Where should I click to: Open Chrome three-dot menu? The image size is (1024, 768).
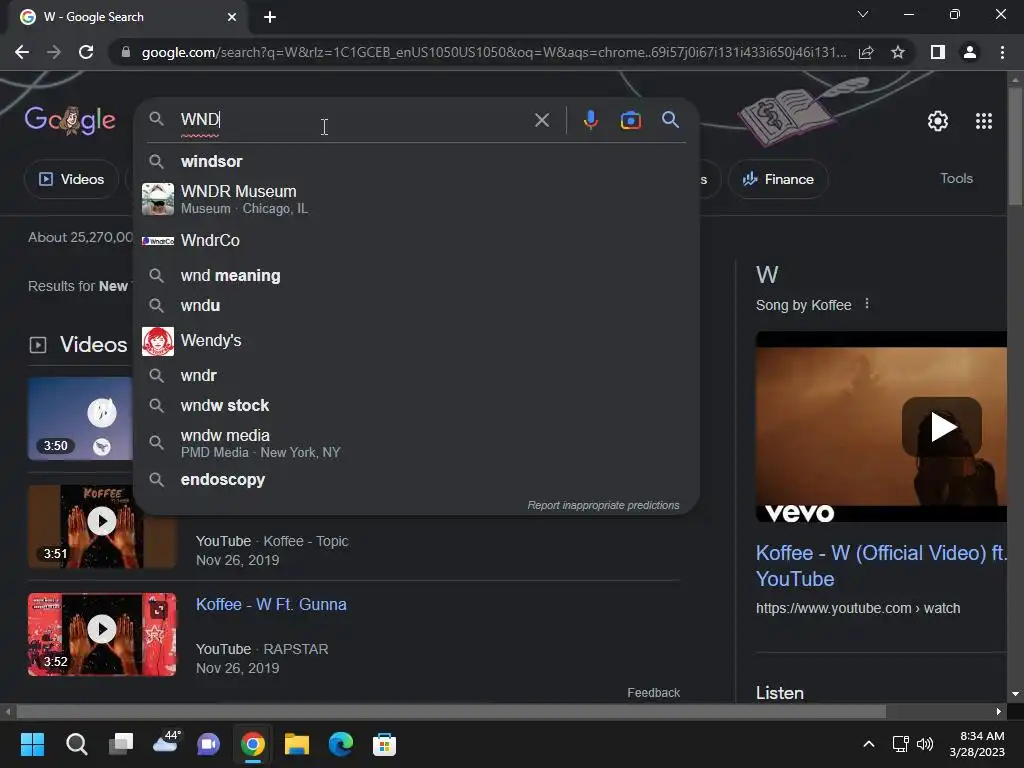point(1002,52)
